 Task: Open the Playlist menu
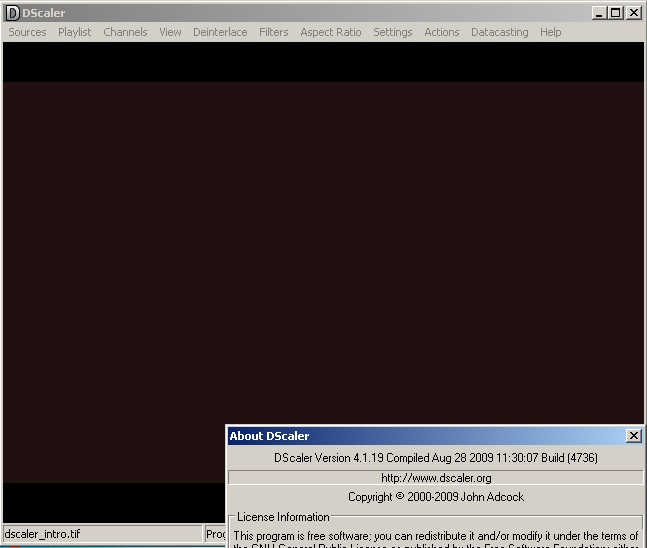click(74, 32)
